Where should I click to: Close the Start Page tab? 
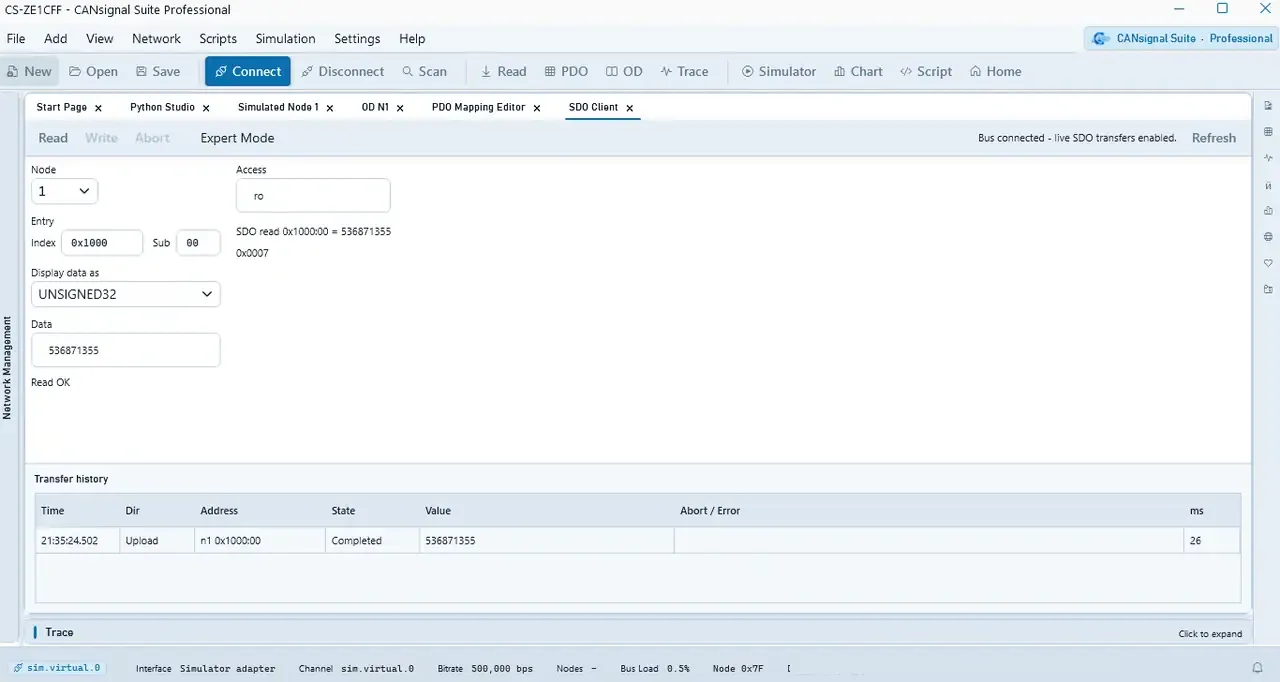point(98,108)
